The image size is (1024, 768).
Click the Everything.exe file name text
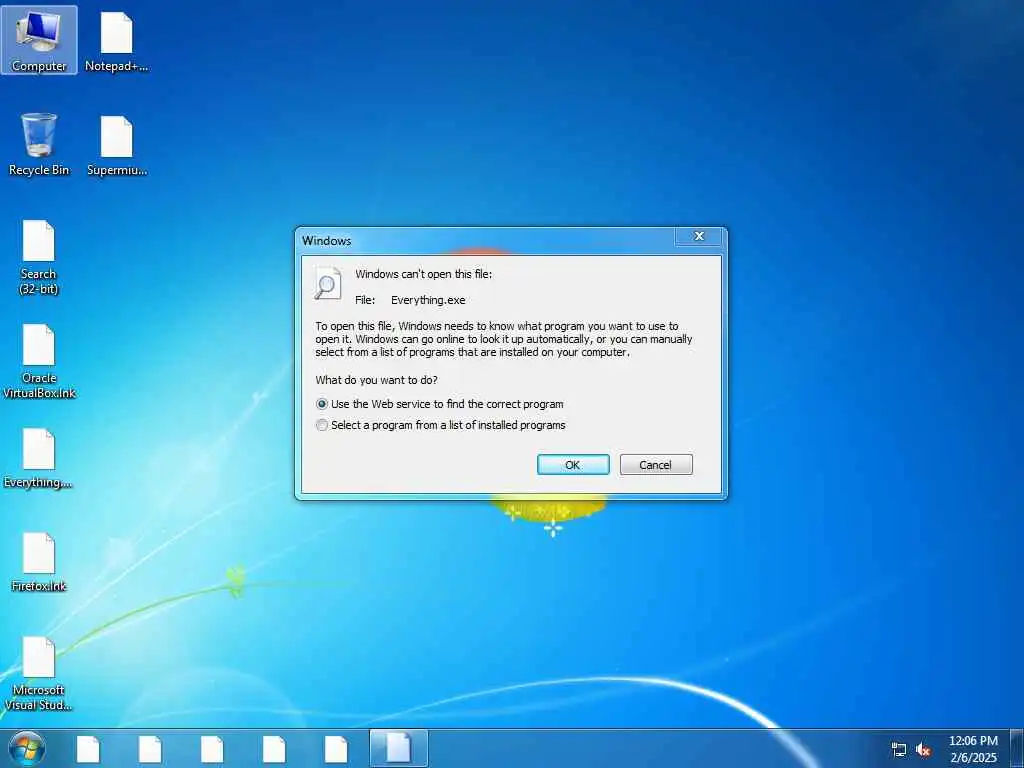[x=428, y=300]
